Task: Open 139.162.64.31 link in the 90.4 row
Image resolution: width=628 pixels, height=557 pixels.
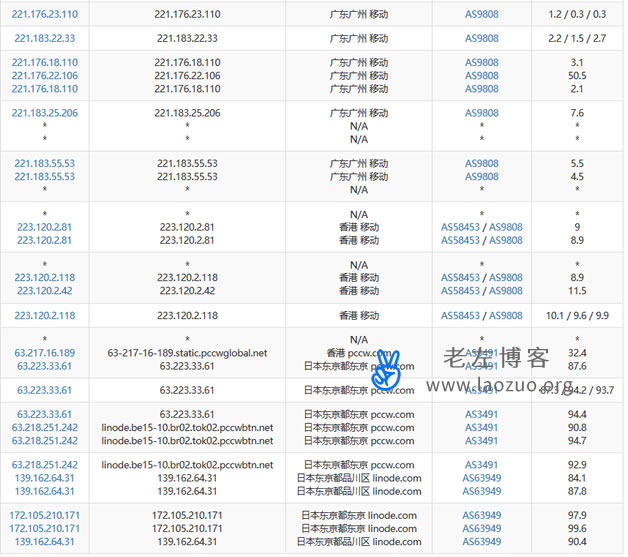Action: click(x=45, y=541)
